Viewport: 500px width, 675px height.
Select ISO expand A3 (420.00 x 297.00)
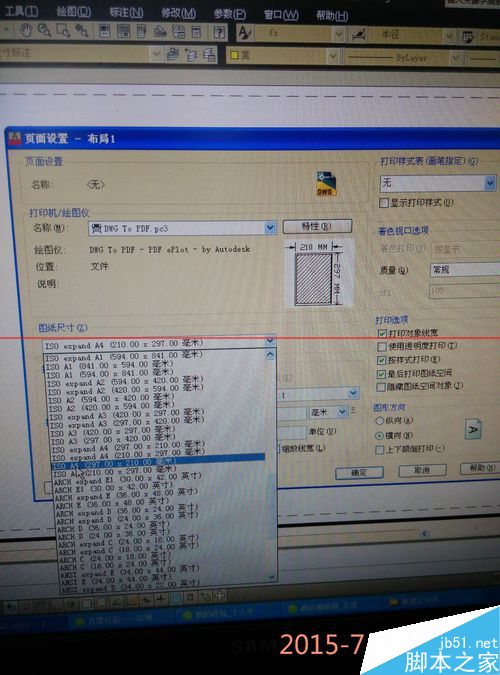point(127,415)
